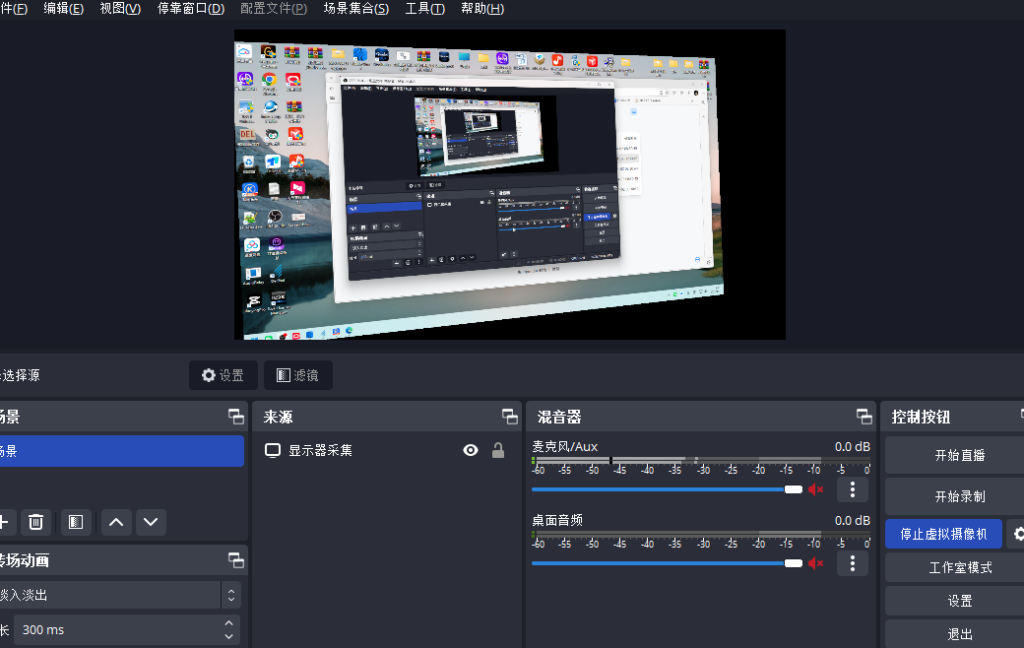This screenshot has height=648, width=1024.
Task: Toggle visibility of 显示器采集 source
Action: tap(470, 450)
